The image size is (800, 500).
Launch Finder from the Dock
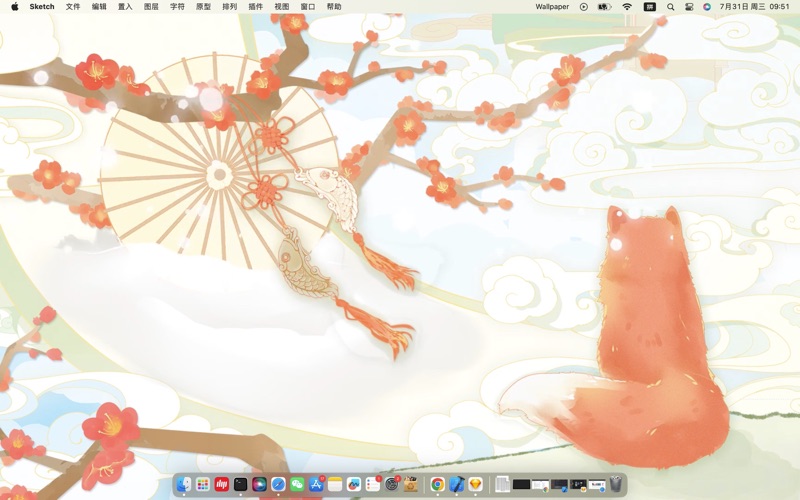click(x=183, y=484)
